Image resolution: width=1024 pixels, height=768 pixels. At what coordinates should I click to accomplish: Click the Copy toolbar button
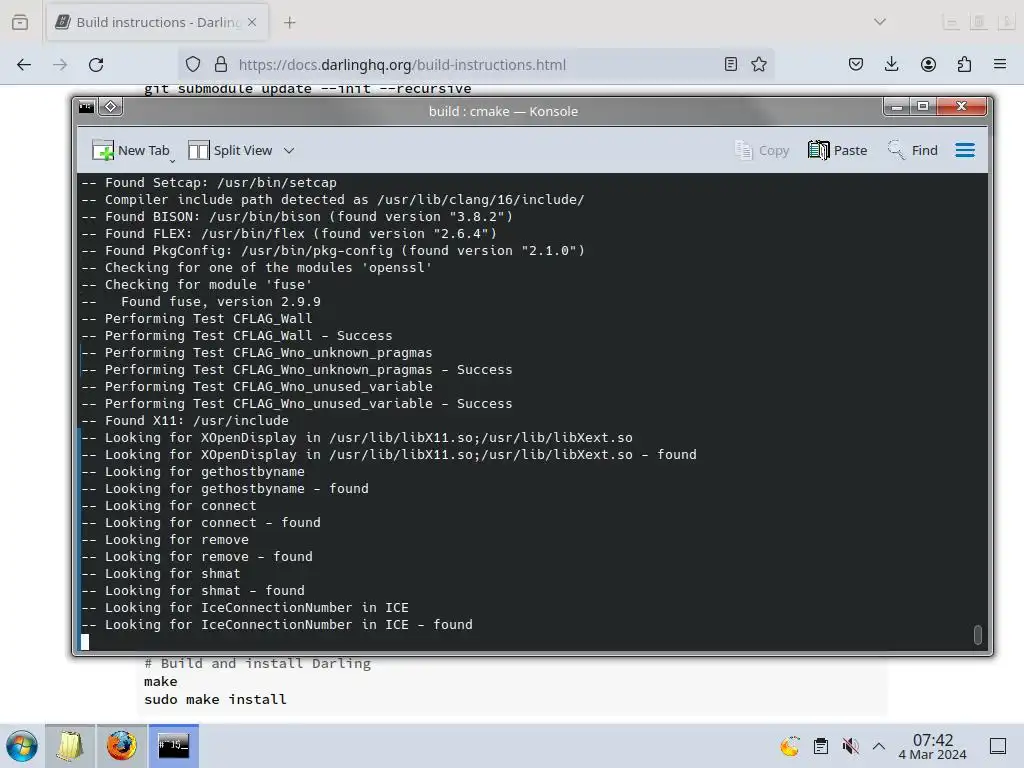point(762,150)
